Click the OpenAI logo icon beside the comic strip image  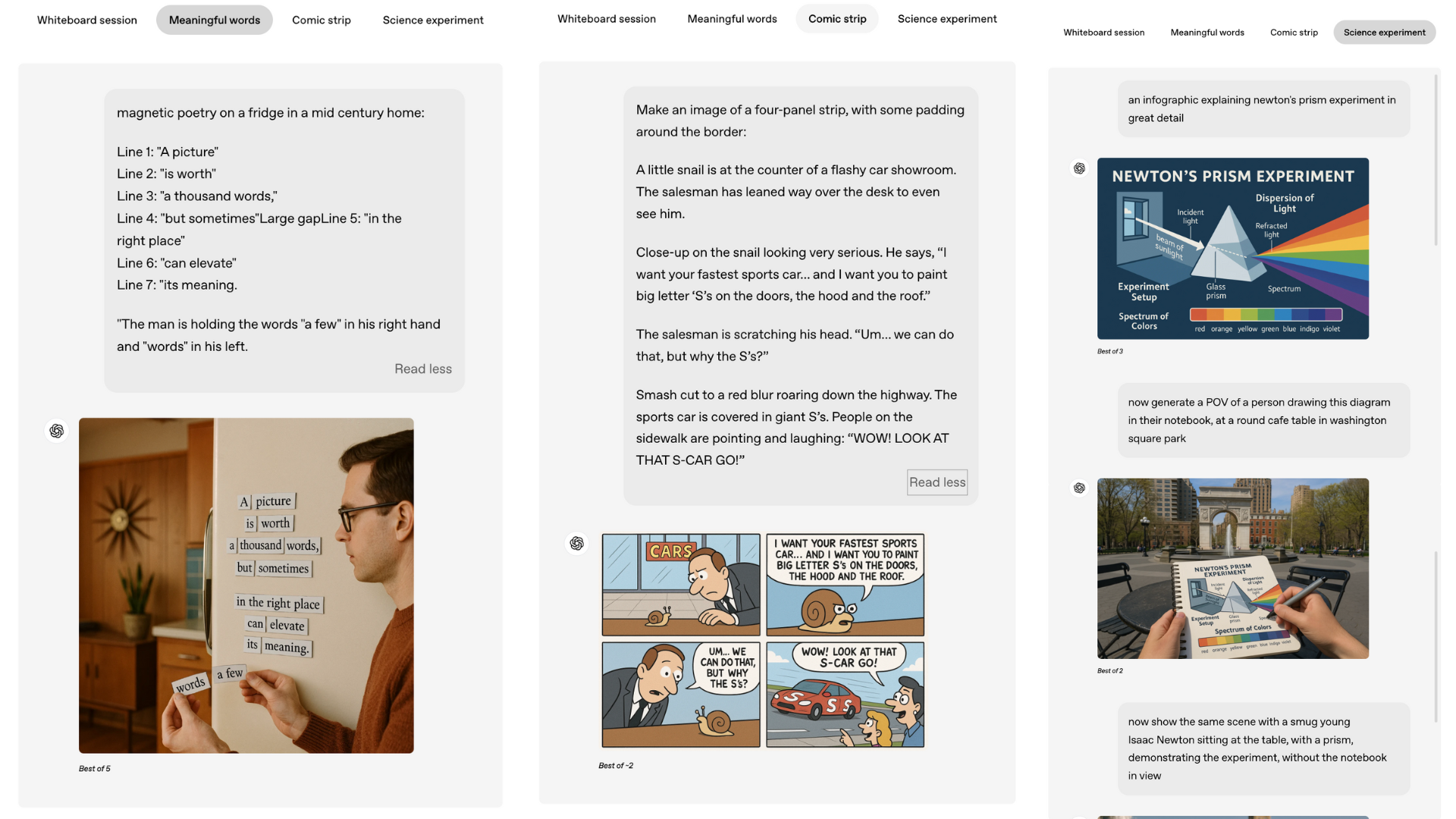[577, 543]
